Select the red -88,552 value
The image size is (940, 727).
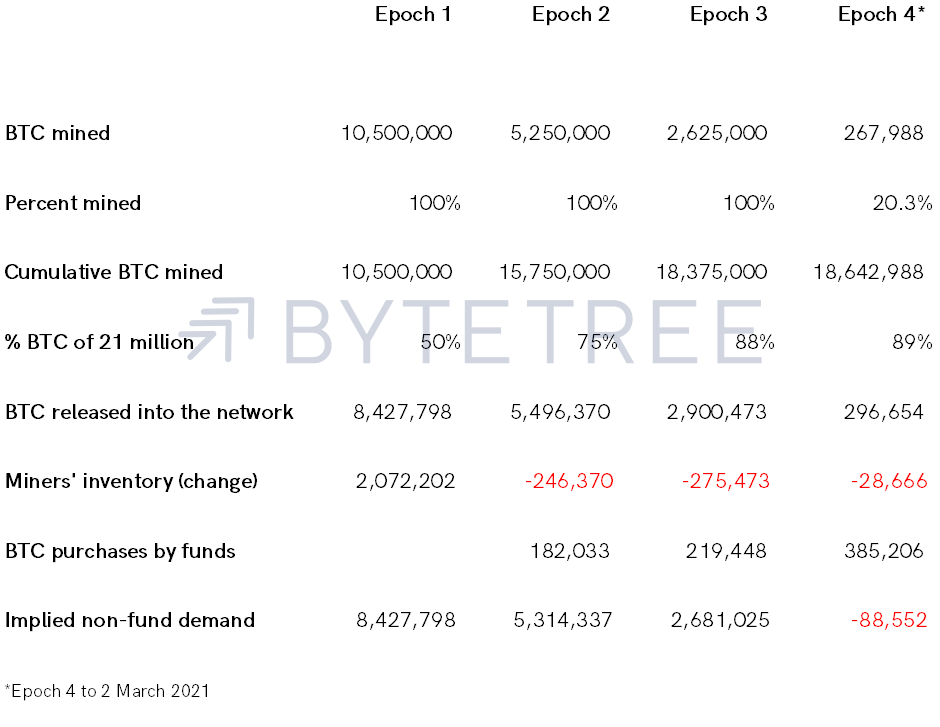889,620
